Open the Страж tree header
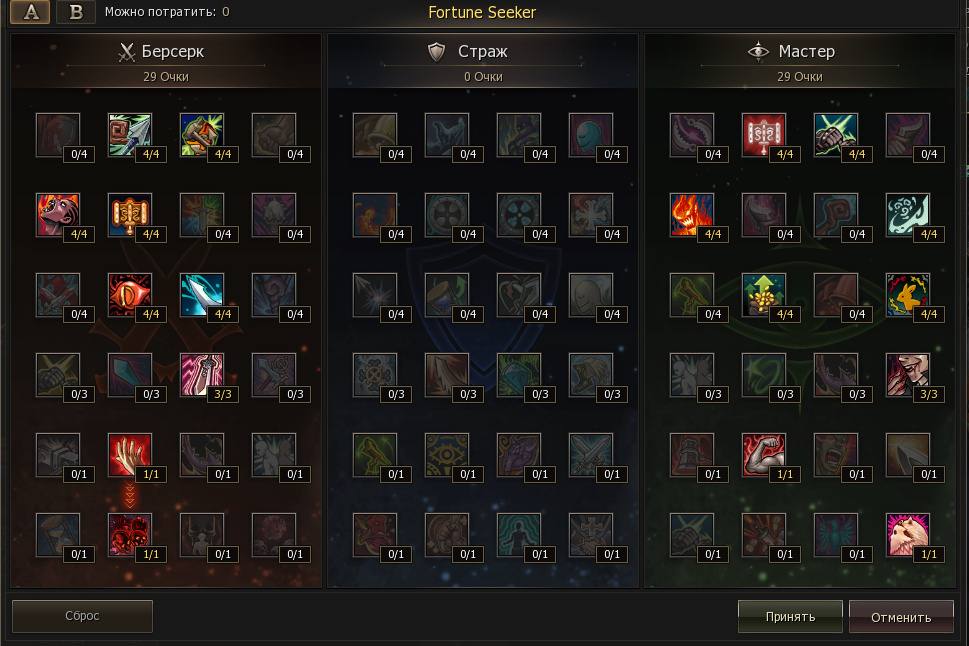This screenshot has width=969, height=646. pos(483,51)
